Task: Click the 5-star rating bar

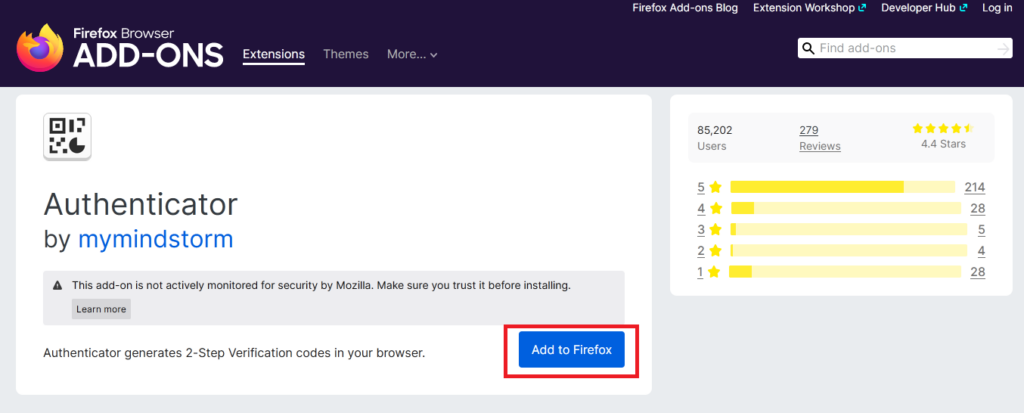Action: point(842,187)
